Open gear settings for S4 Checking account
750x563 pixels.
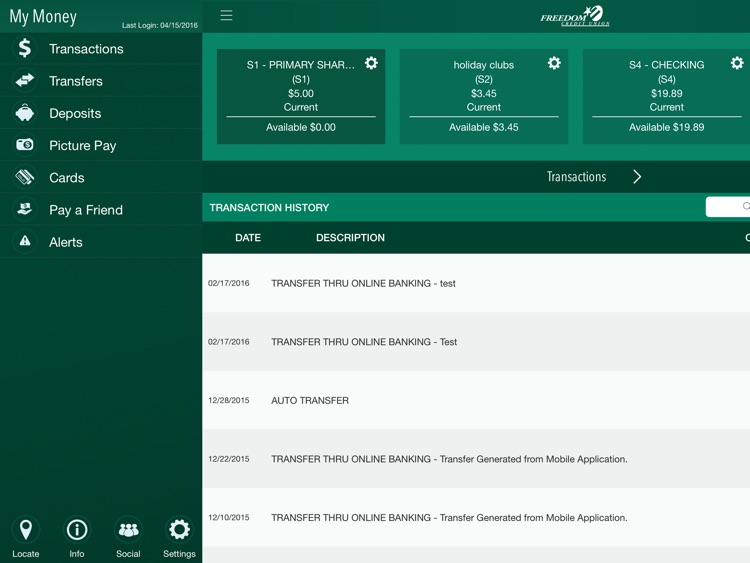pyautogui.click(x=737, y=63)
